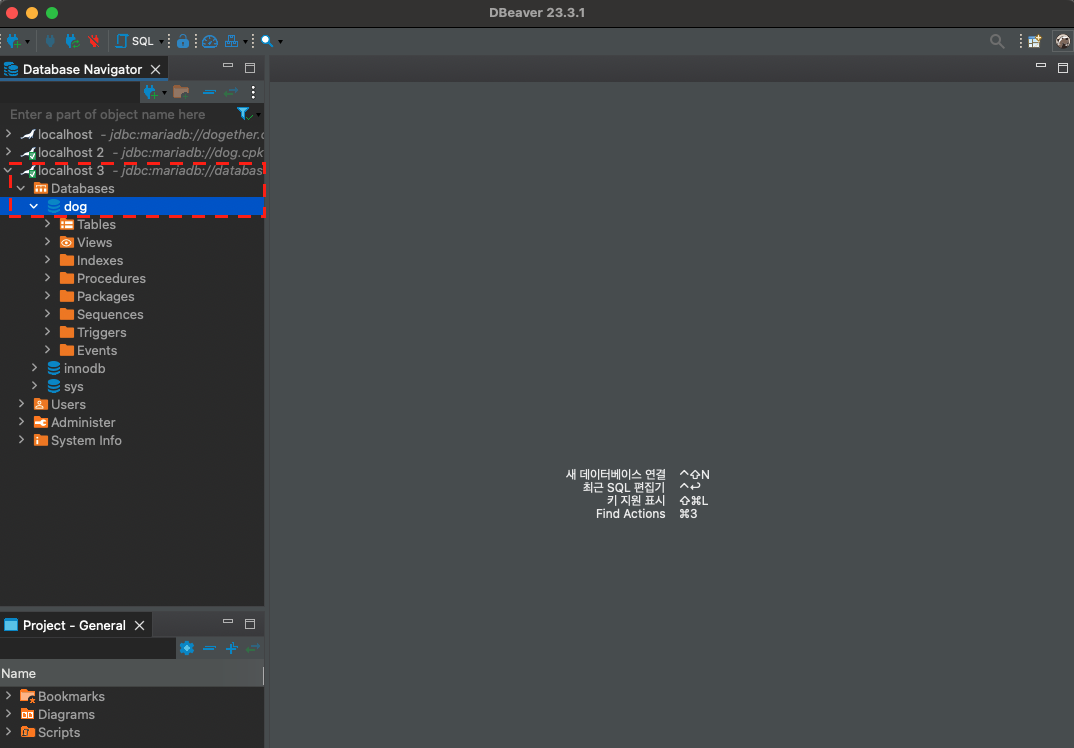Image resolution: width=1074 pixels, height=748 pixels.
Task: Maximize the editor area with its top-right maximize icon
Action: click(1062, 67)
